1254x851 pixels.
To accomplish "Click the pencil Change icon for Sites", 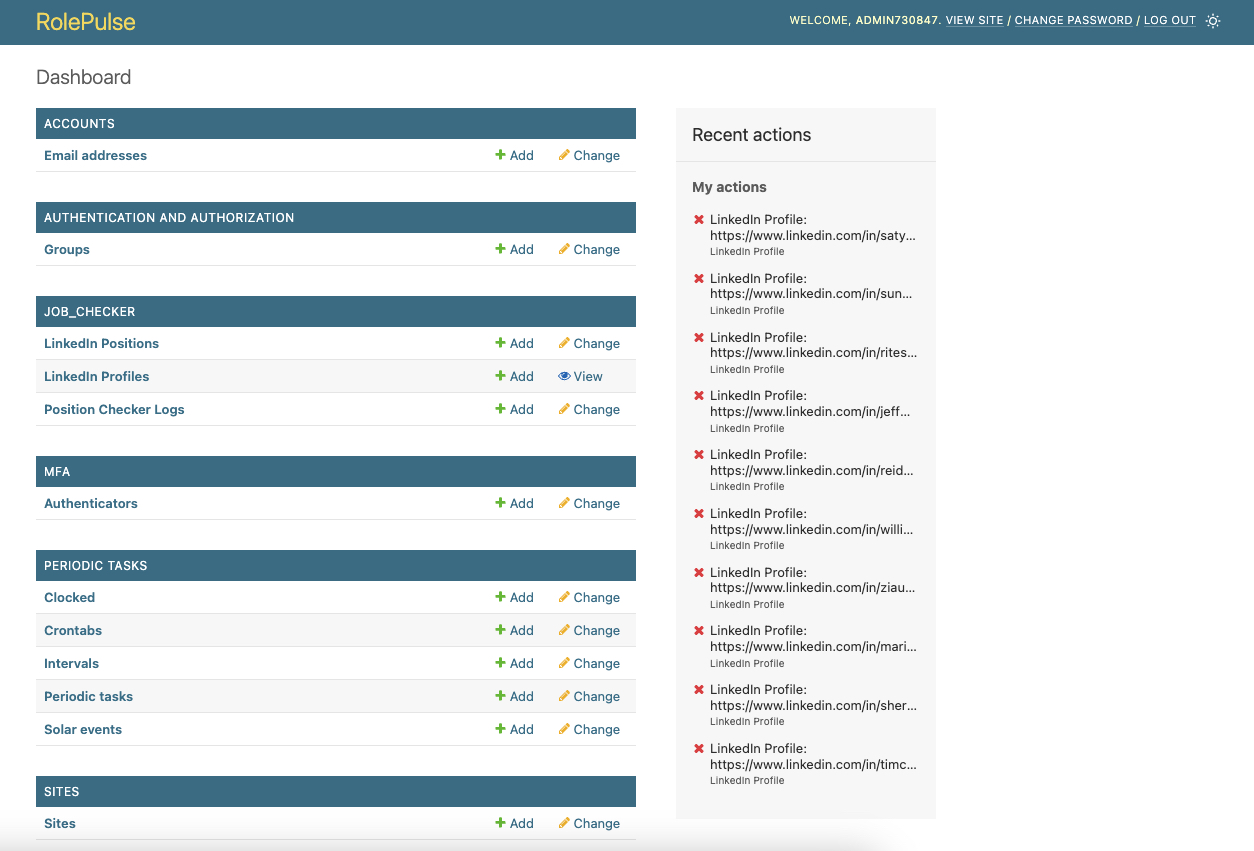I will pos(565,823).
